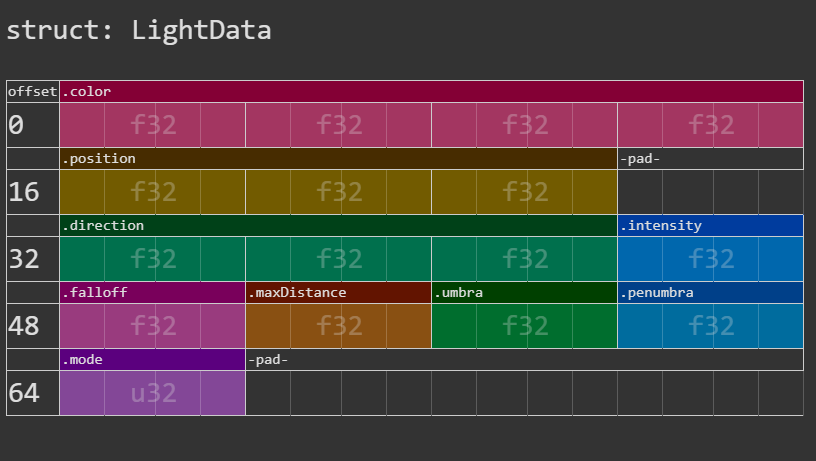Click the blue f32 cell under .intensity
Screen dimensions: 816x461
click(710, 259)
